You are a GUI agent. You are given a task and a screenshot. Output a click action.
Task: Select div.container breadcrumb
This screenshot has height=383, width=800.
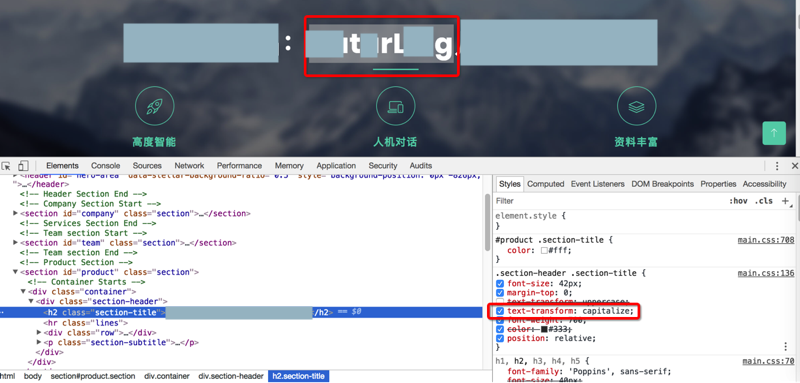click(166, 376)
